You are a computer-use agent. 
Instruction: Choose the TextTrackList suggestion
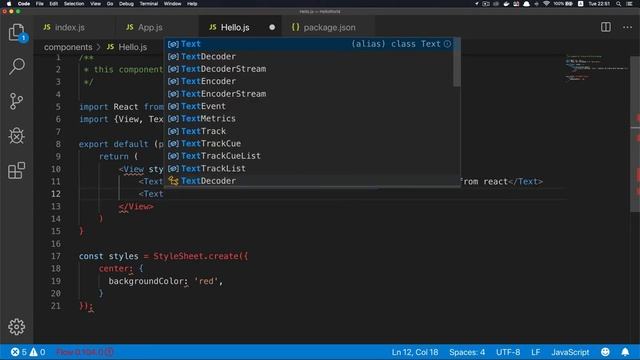point(310,168)
